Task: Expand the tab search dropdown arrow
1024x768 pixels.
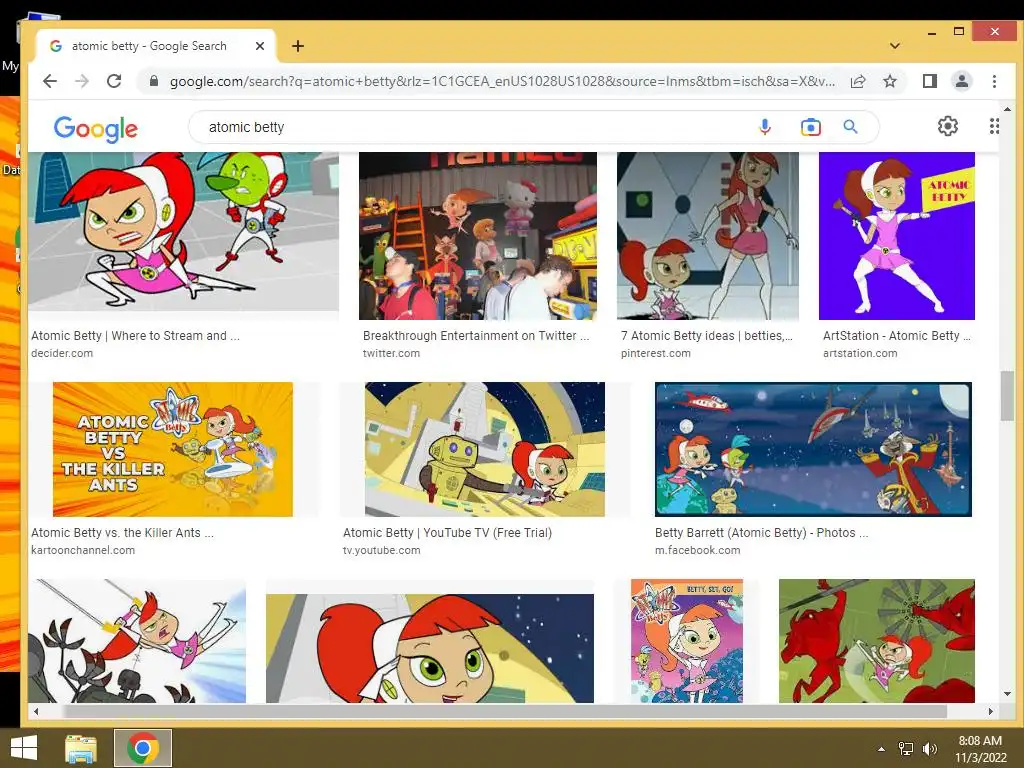Action: (895, 46)
